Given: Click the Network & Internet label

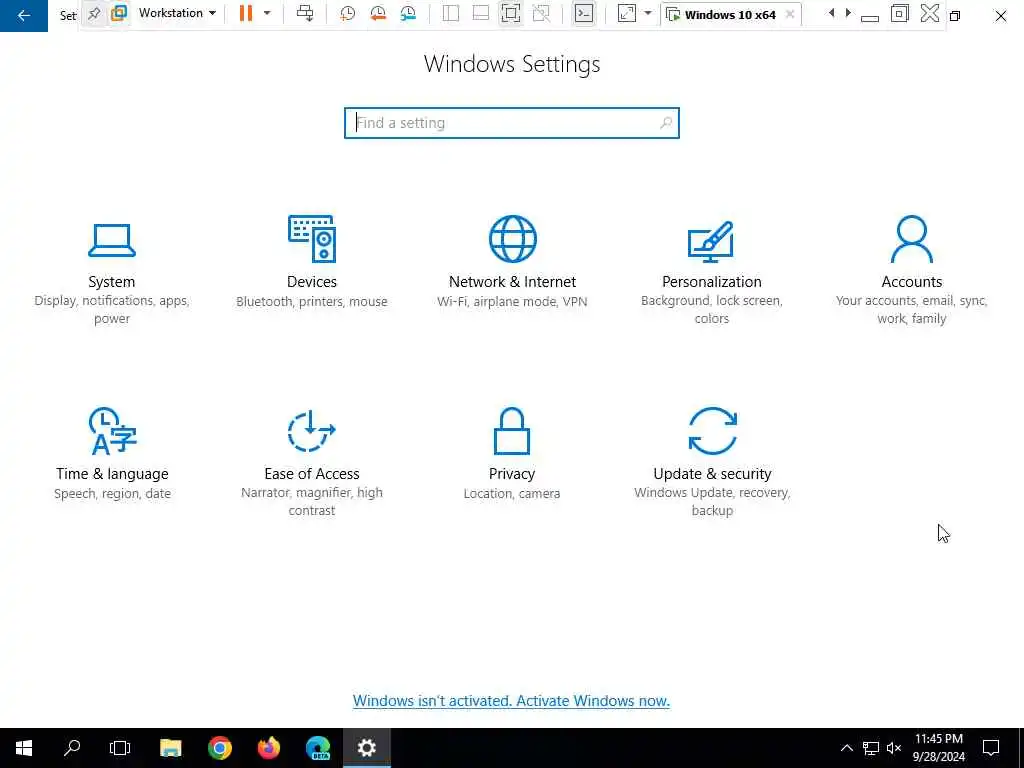Looking at the screenshot, I should point(513,281).
